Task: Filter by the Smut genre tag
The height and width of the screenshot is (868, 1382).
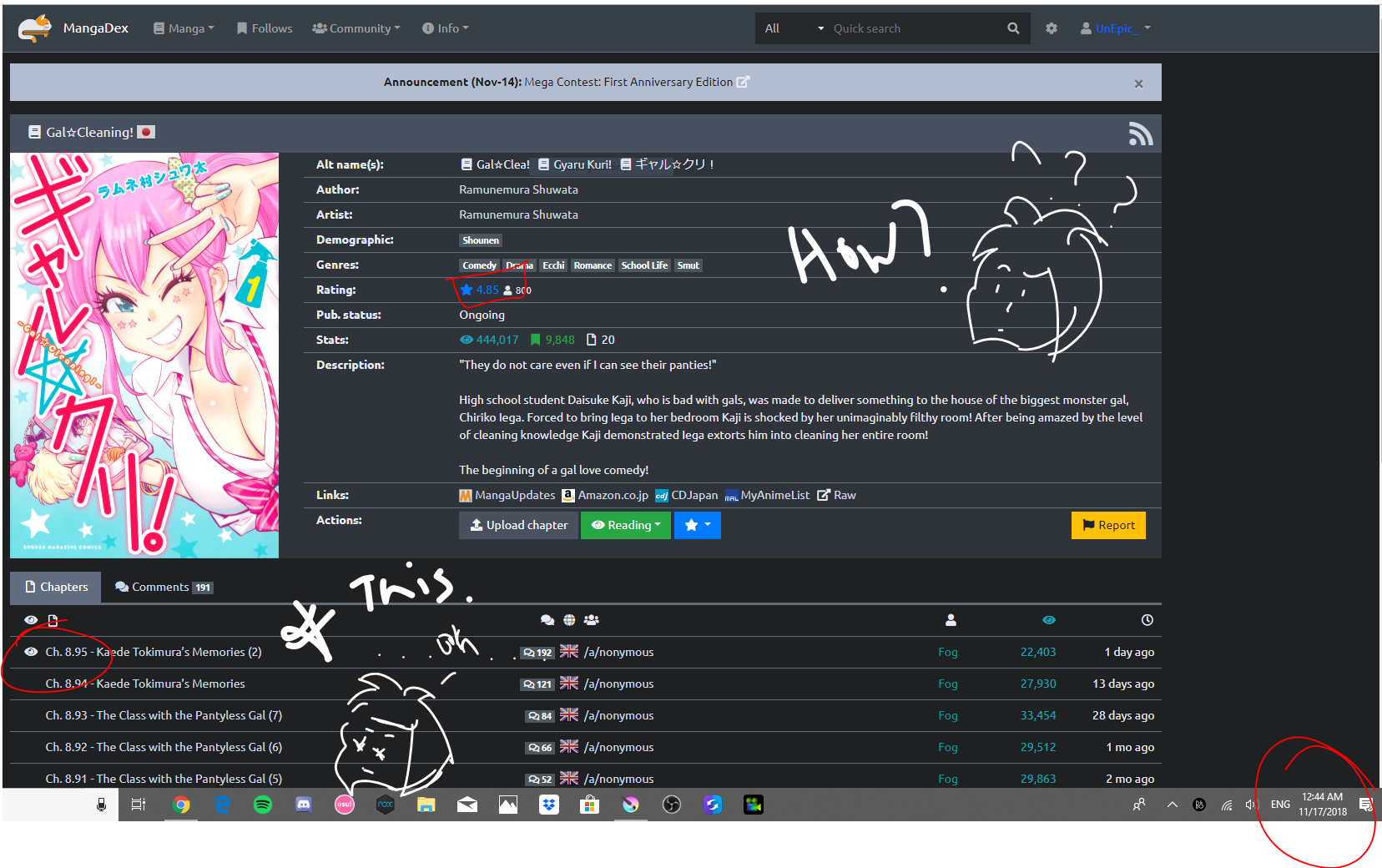Action: click(688, 265)
